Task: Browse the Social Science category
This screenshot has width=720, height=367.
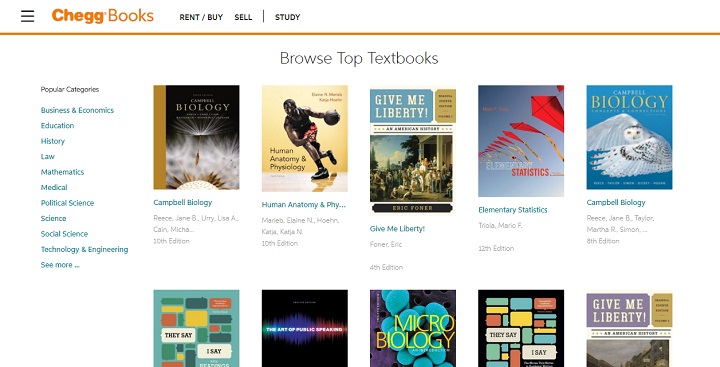Action: (x=64, y=234)
